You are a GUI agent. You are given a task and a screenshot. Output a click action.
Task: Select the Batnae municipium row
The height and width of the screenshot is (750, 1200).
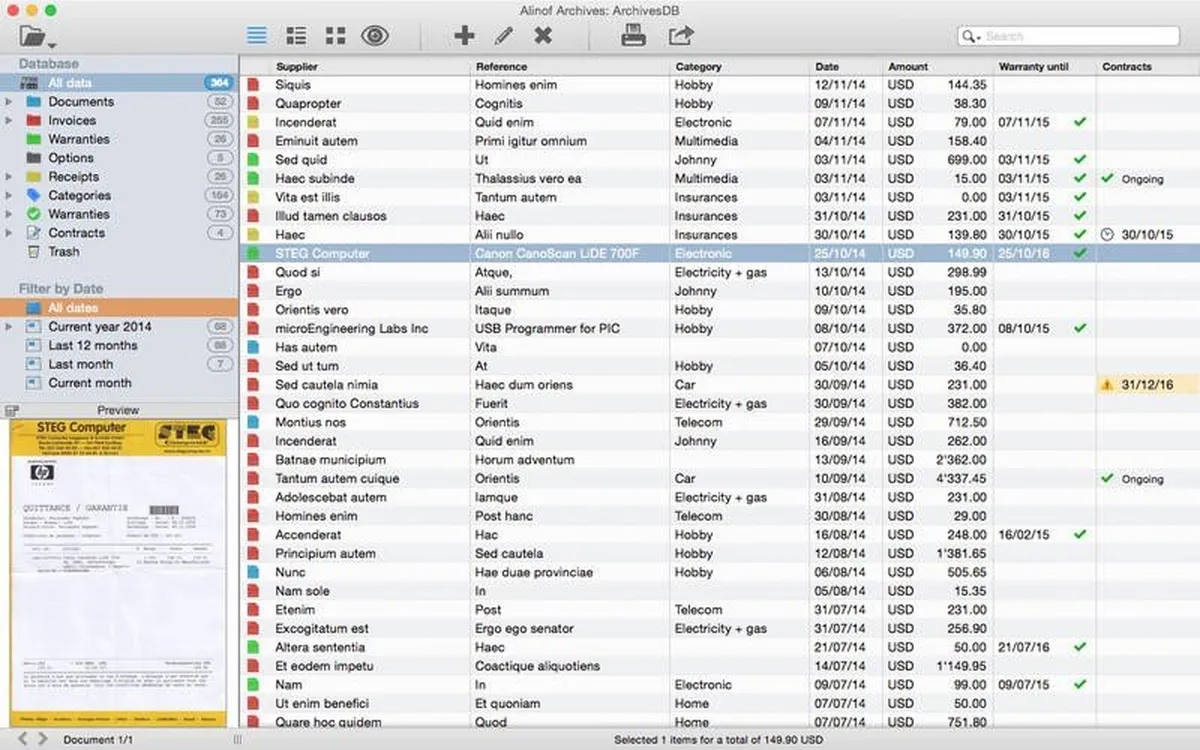[719, 460]
